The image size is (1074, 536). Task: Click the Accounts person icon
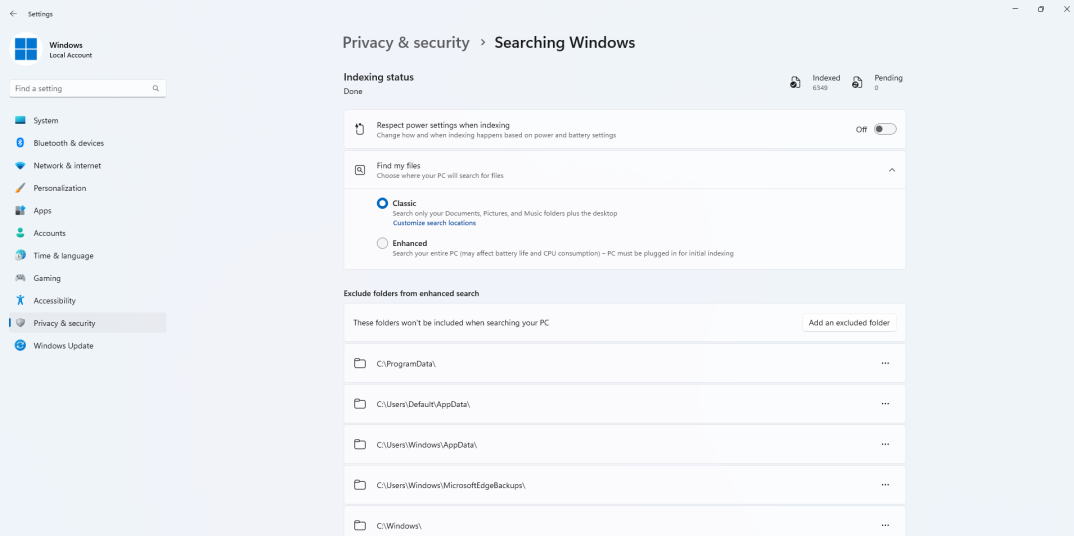(x=21, y=233)
